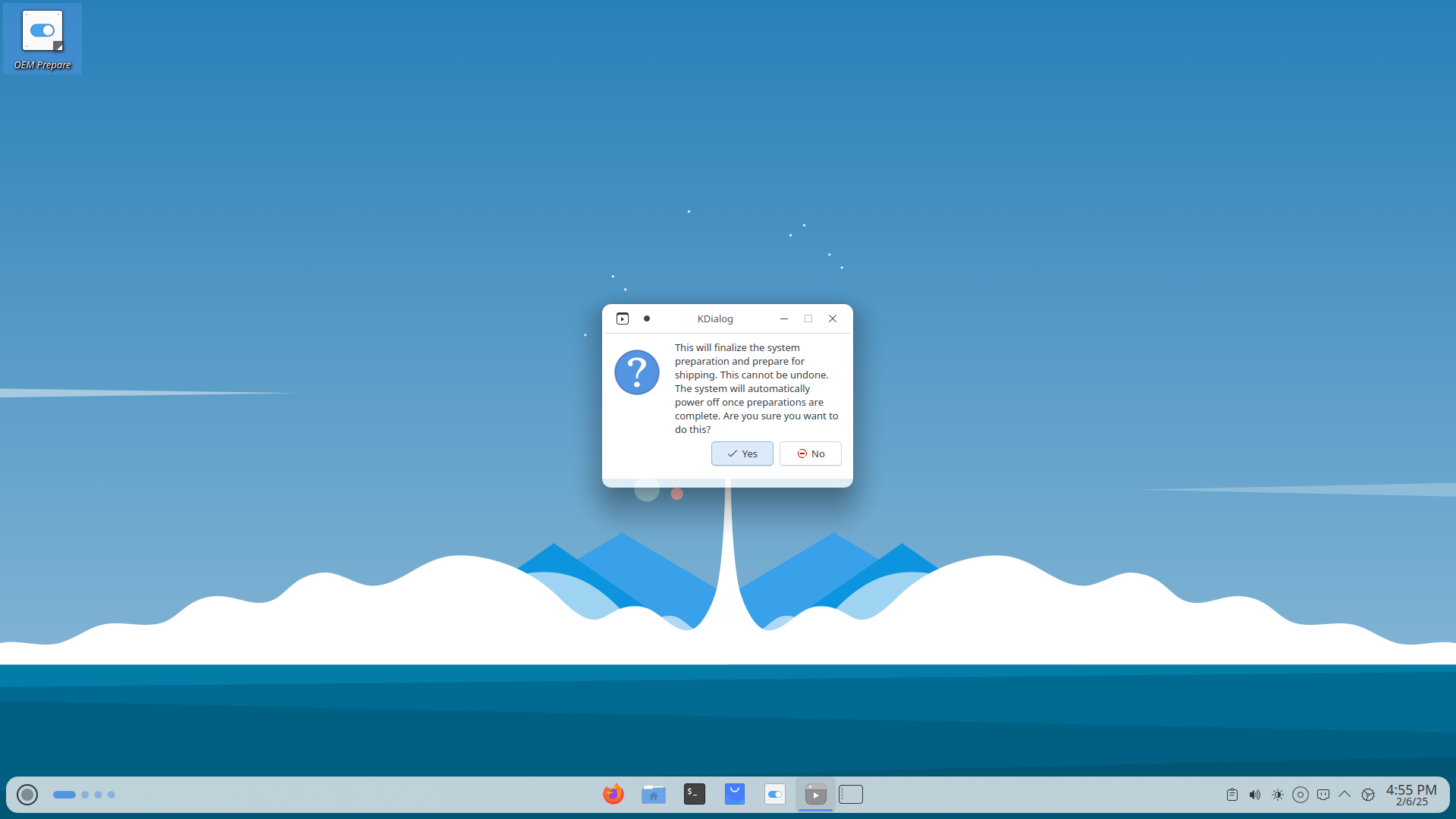Confirm with the Yes button
The image size is (1456, 819).
click(742, 453)
